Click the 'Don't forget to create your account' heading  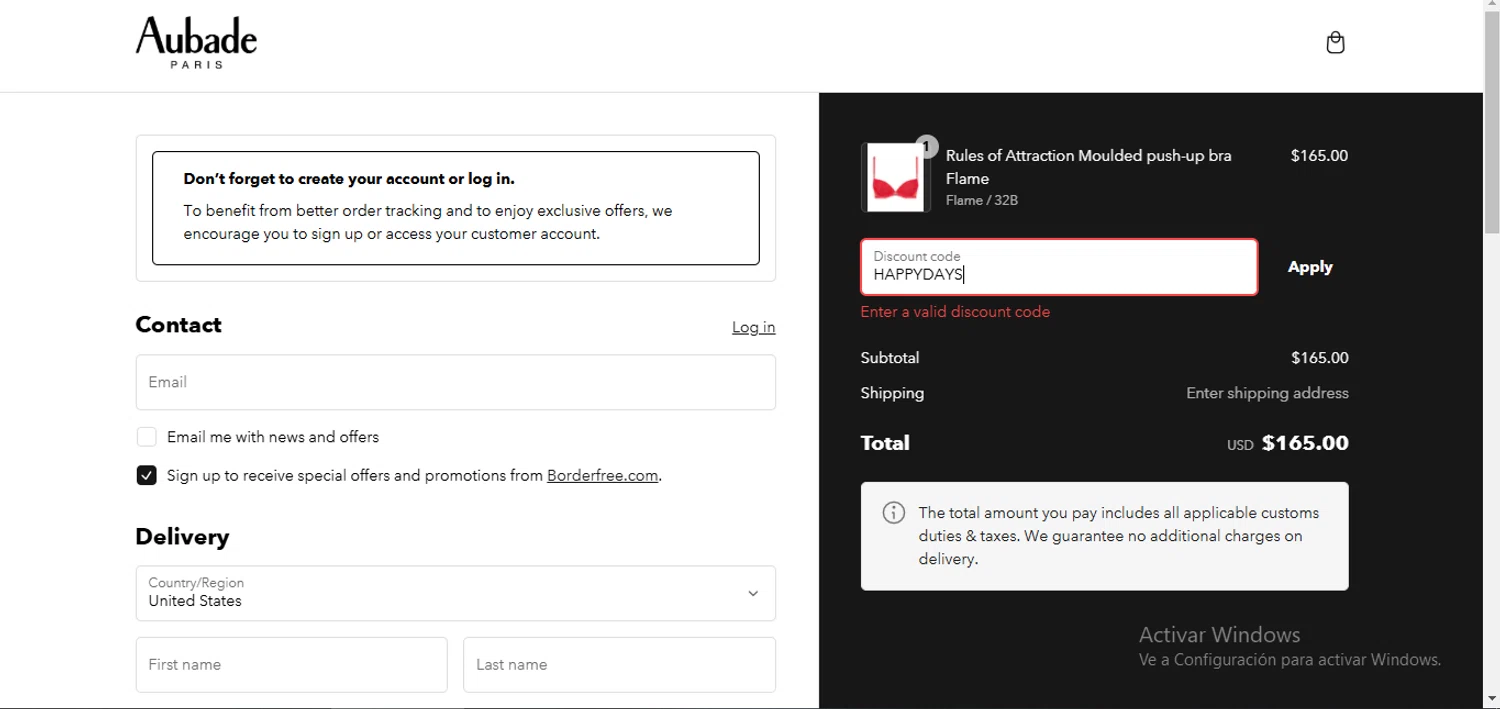(349, 179)
